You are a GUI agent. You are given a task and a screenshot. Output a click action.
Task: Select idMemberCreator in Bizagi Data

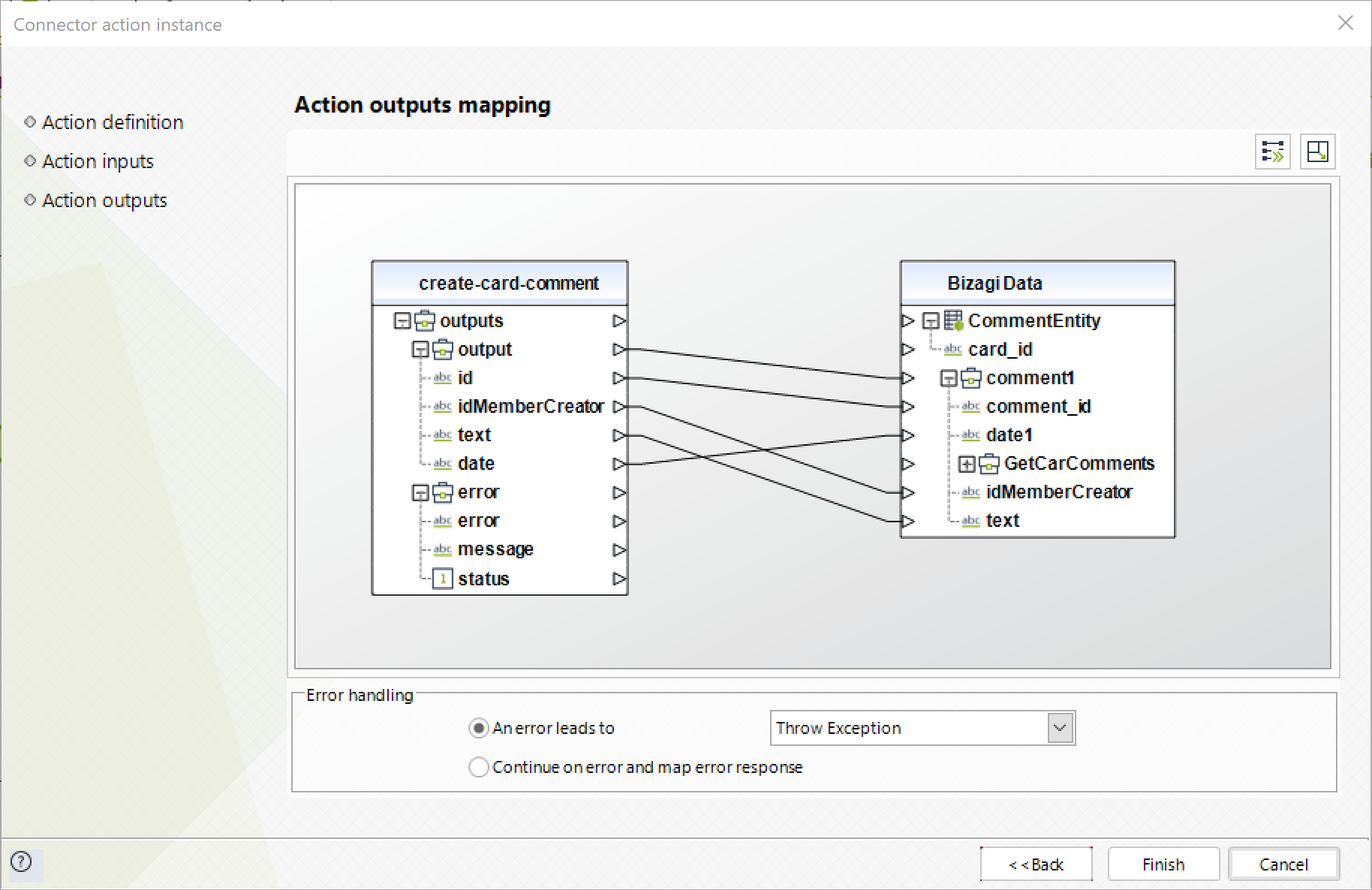click(1059, 492)
